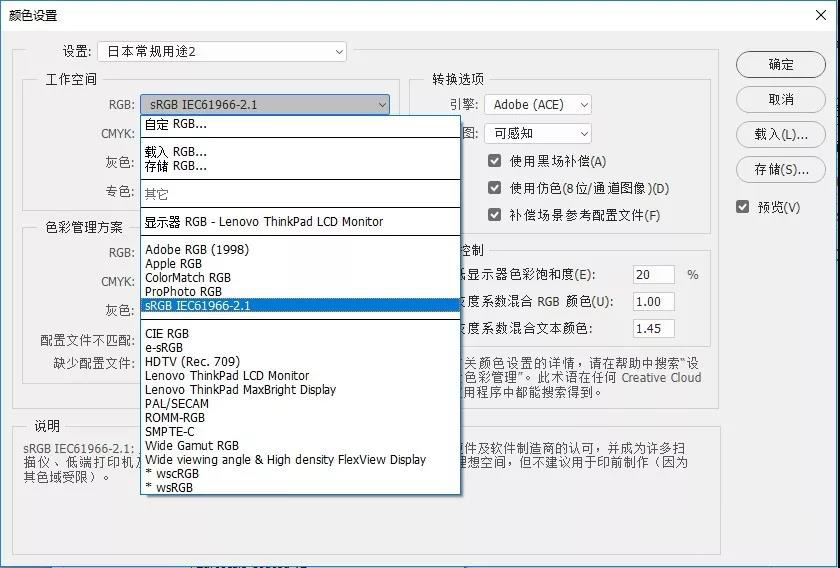Select HDTV (Rec. 709) profile
This screenshot has width=840, height=568.
click(192, 362)
